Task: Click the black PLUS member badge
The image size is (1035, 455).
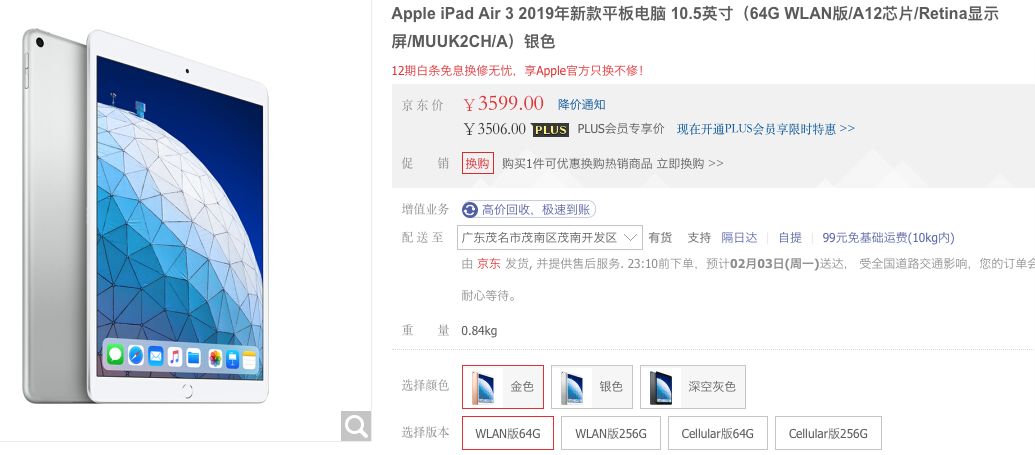Action: (x=551, y=129)
